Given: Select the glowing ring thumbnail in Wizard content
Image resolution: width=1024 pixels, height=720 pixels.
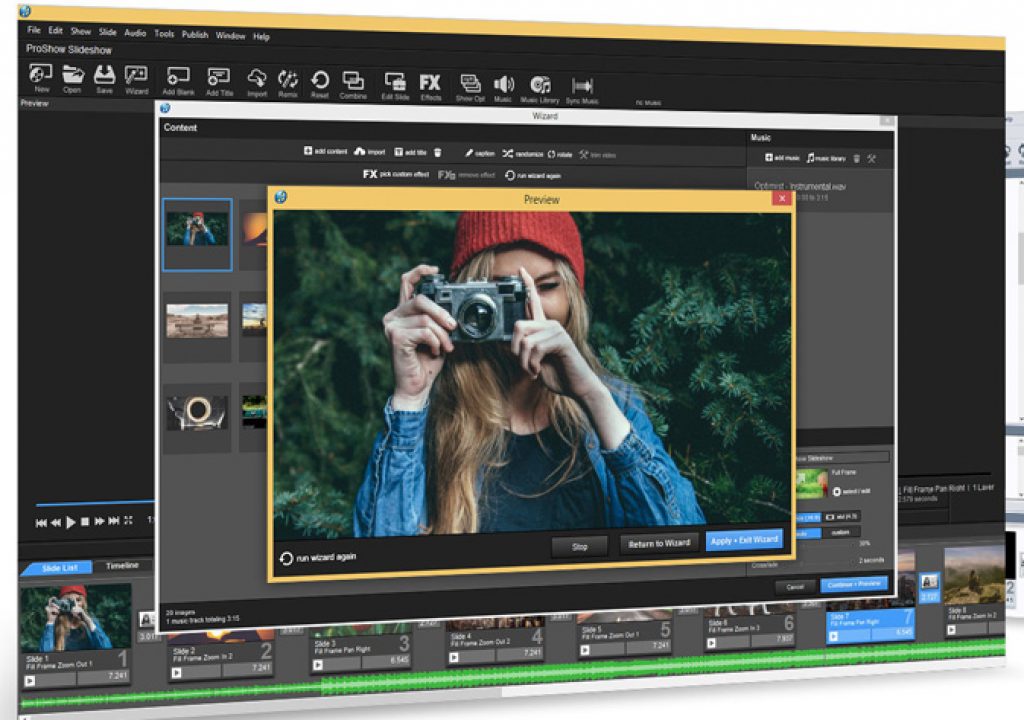Looking at the screenshot, I should (x=198, y=416).
